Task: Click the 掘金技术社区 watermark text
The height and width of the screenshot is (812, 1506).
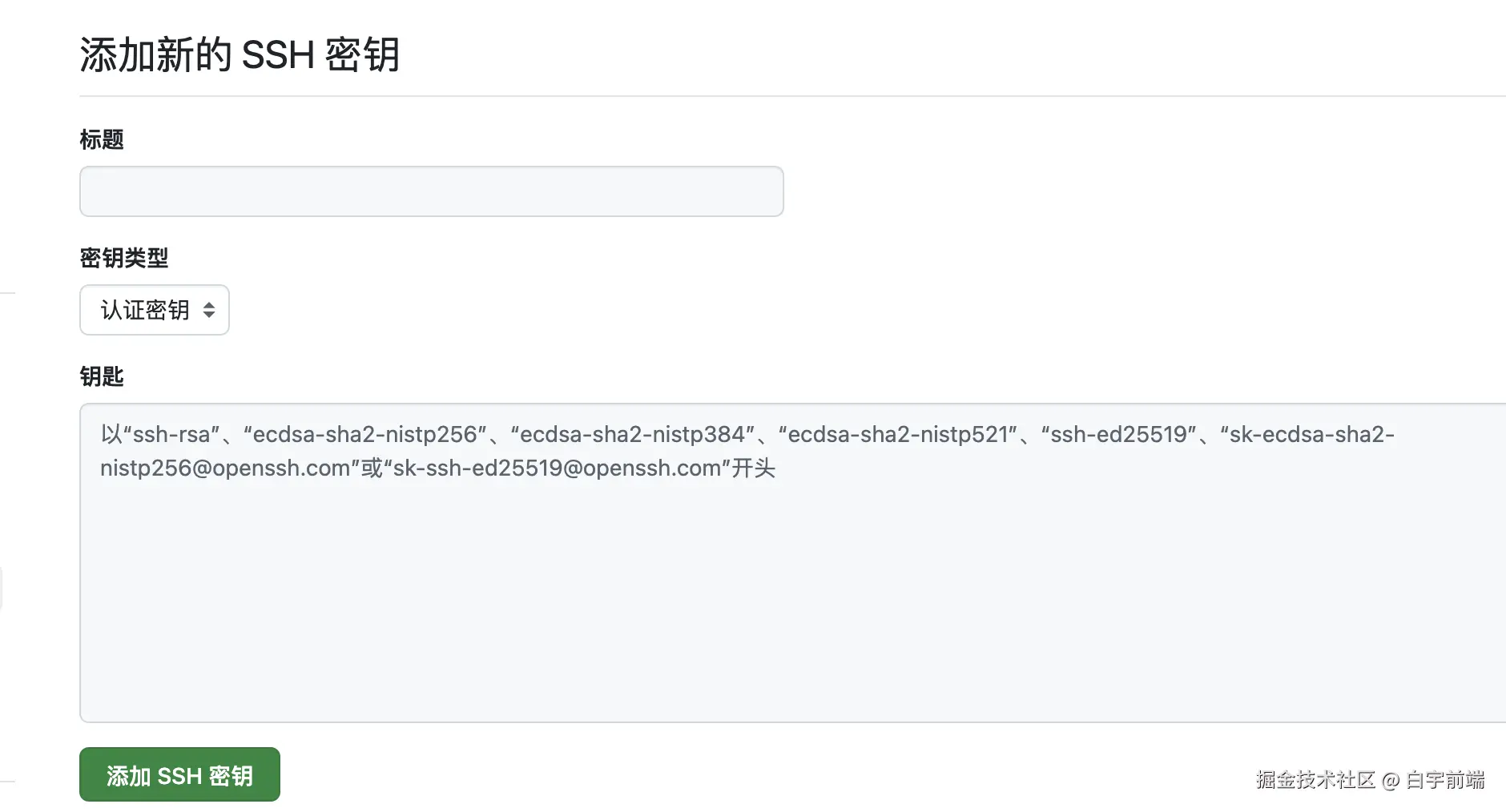Action: (1315, 779)
